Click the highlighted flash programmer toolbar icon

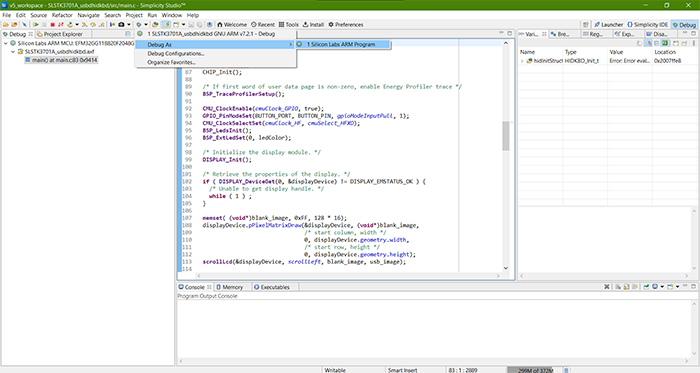pyautogui.click(x=166, y=25)
